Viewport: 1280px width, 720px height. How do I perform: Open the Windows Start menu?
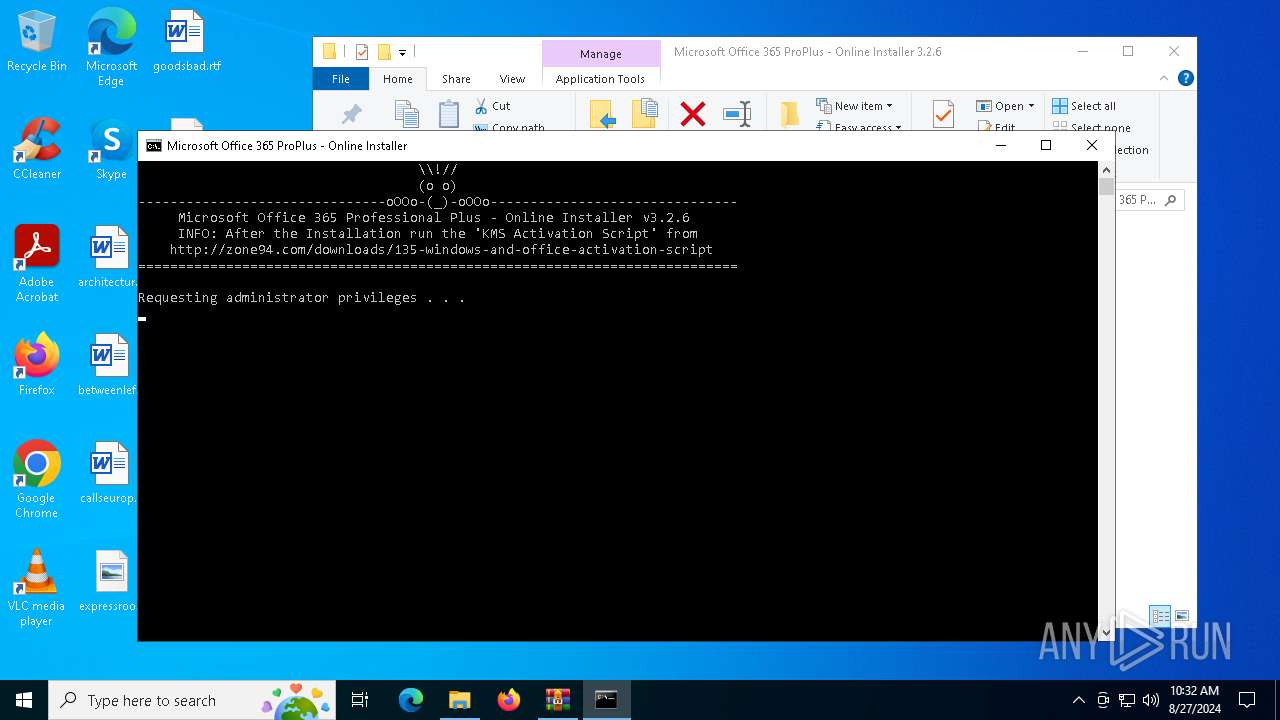24,700
